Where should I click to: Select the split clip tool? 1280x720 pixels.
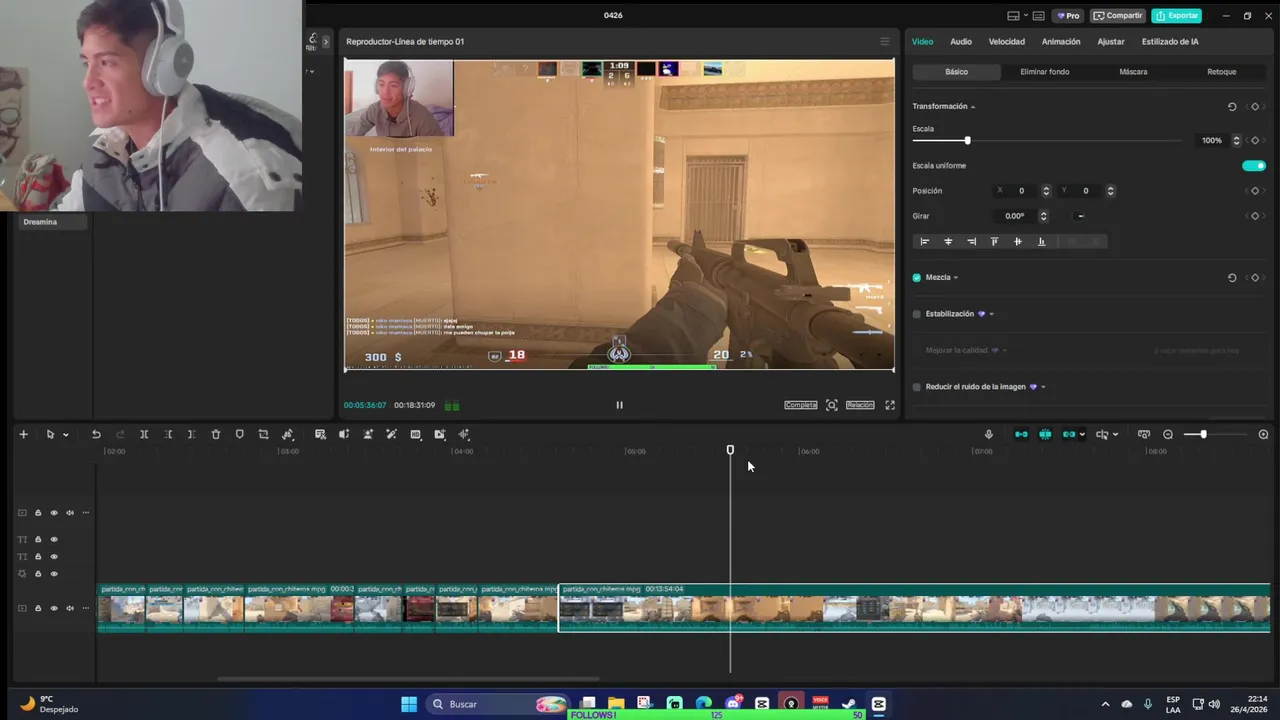pos(144,434)
